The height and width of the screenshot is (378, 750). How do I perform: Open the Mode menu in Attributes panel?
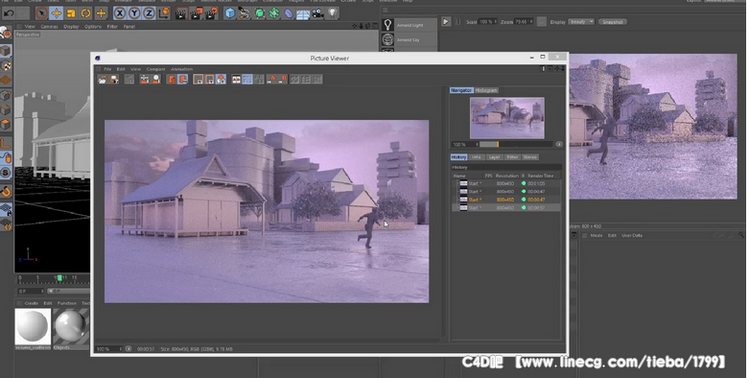coord(596,236)
